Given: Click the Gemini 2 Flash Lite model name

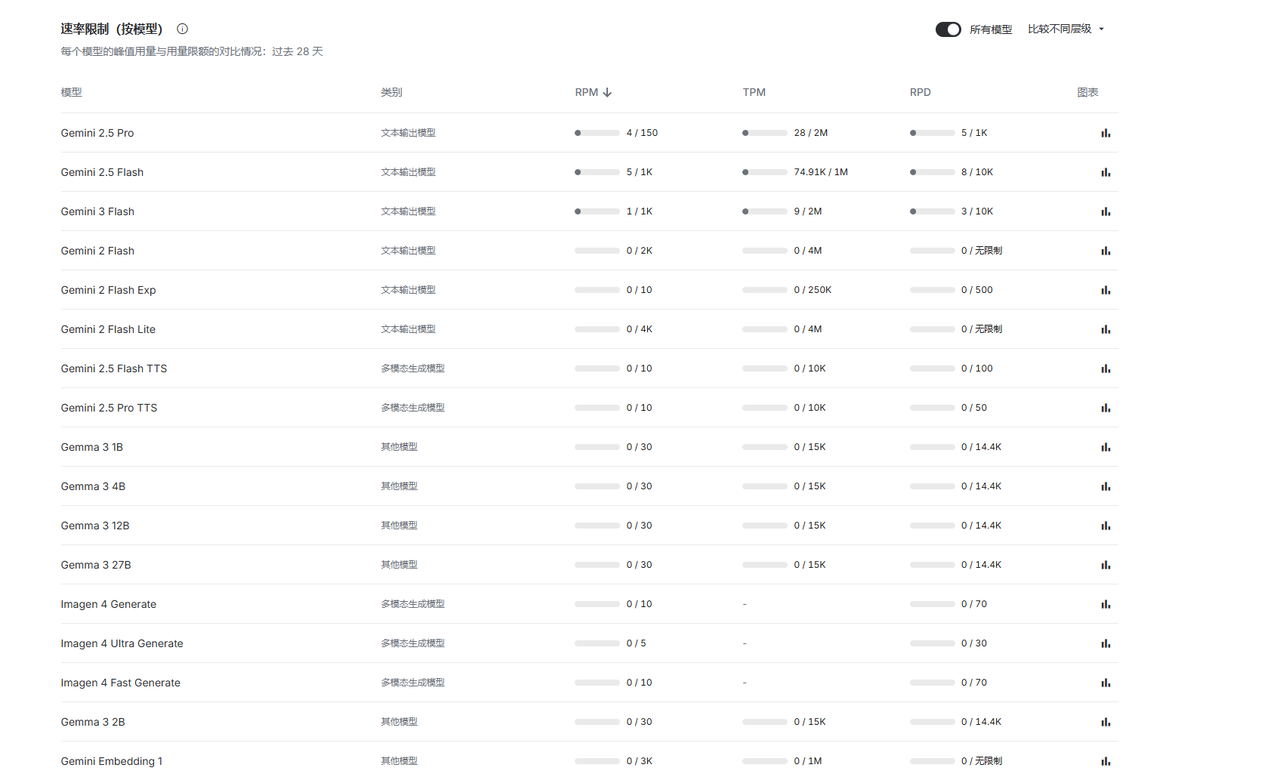Looking at the screenshot, I should [x=108, y=329].
